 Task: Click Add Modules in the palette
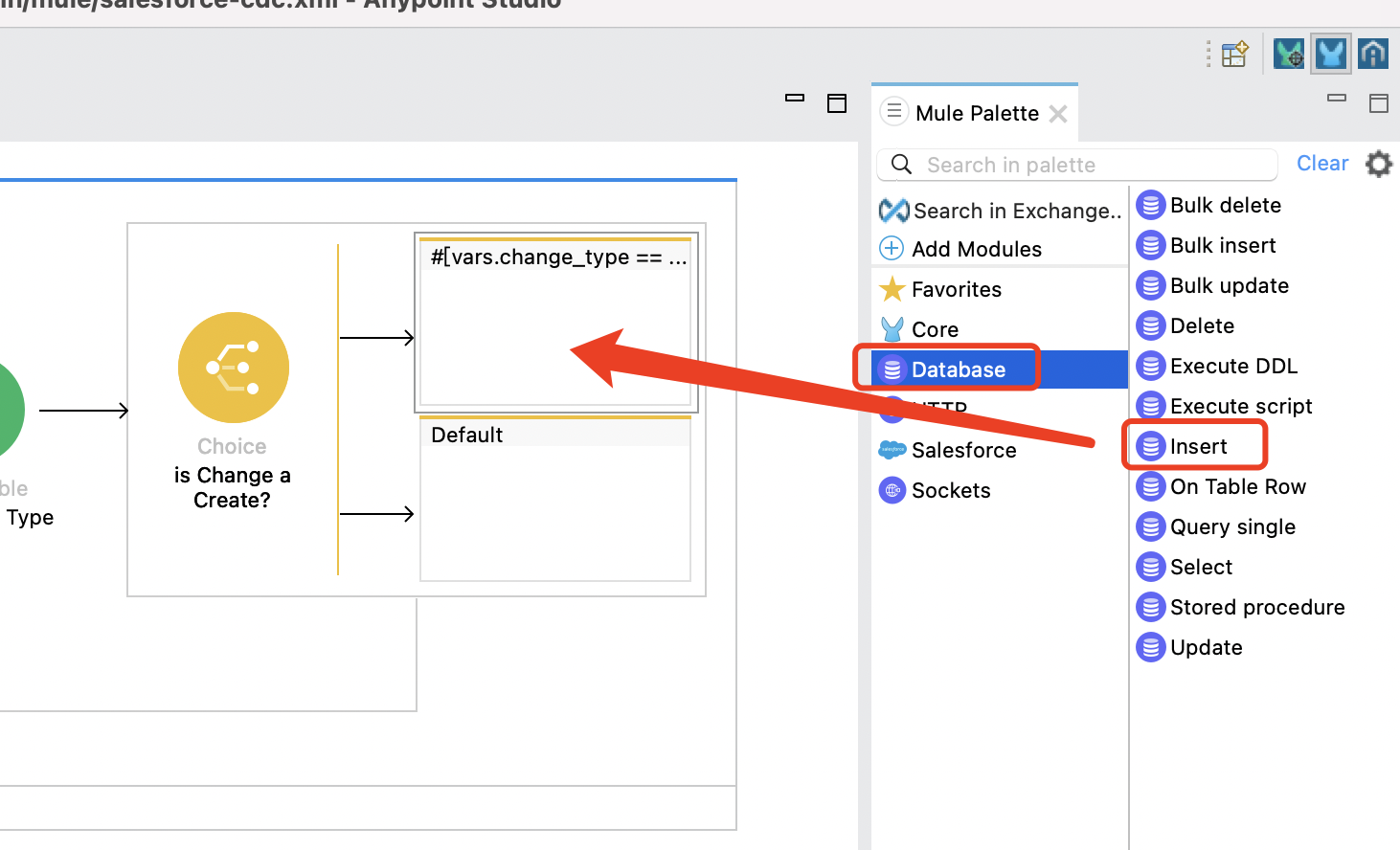tap(960, 249)
